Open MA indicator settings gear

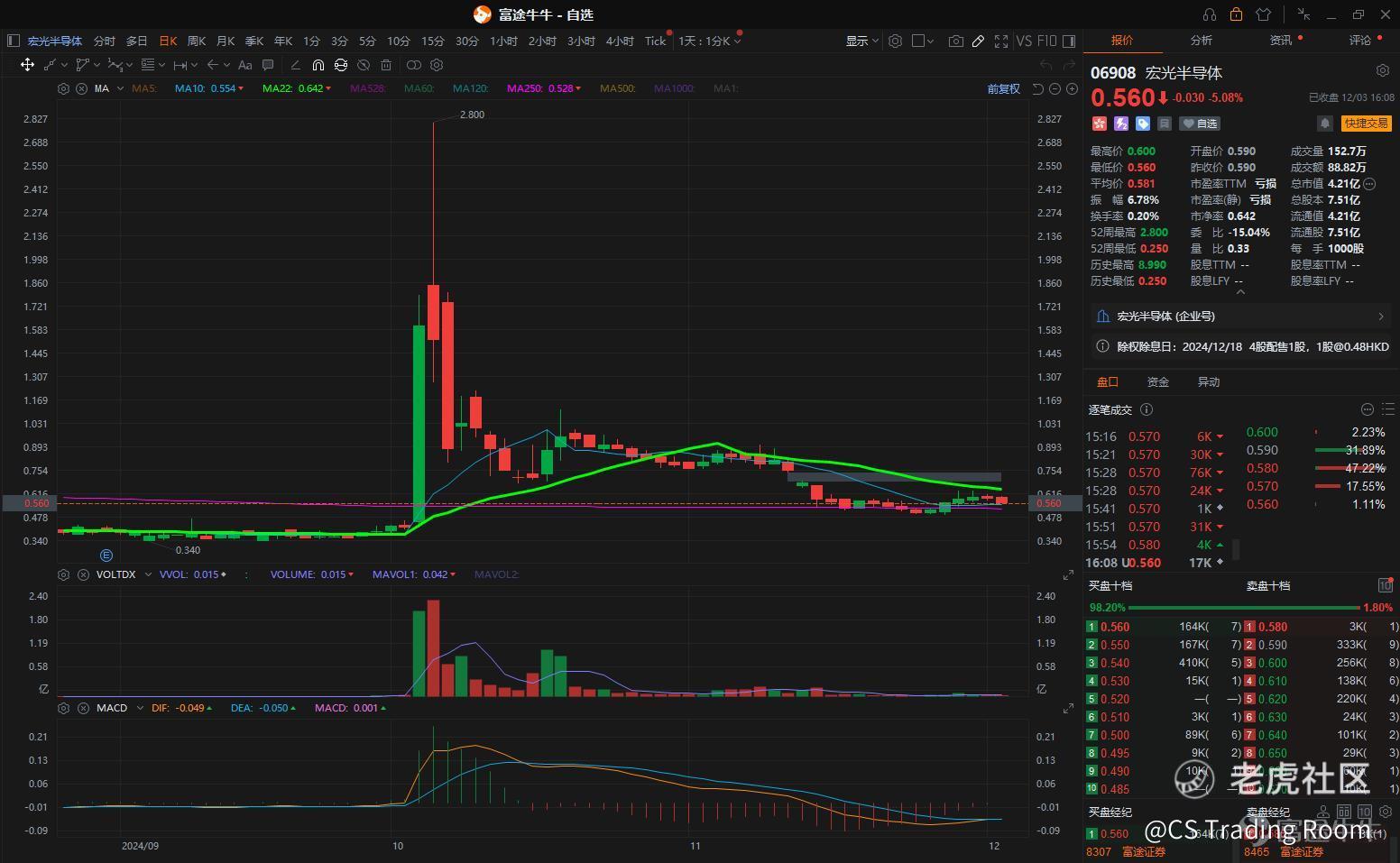point(63,88)
